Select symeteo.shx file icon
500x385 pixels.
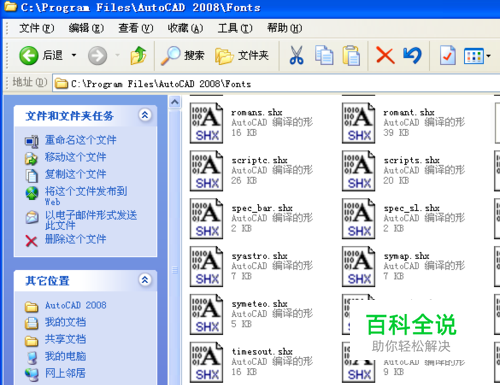tap(207, 314)
